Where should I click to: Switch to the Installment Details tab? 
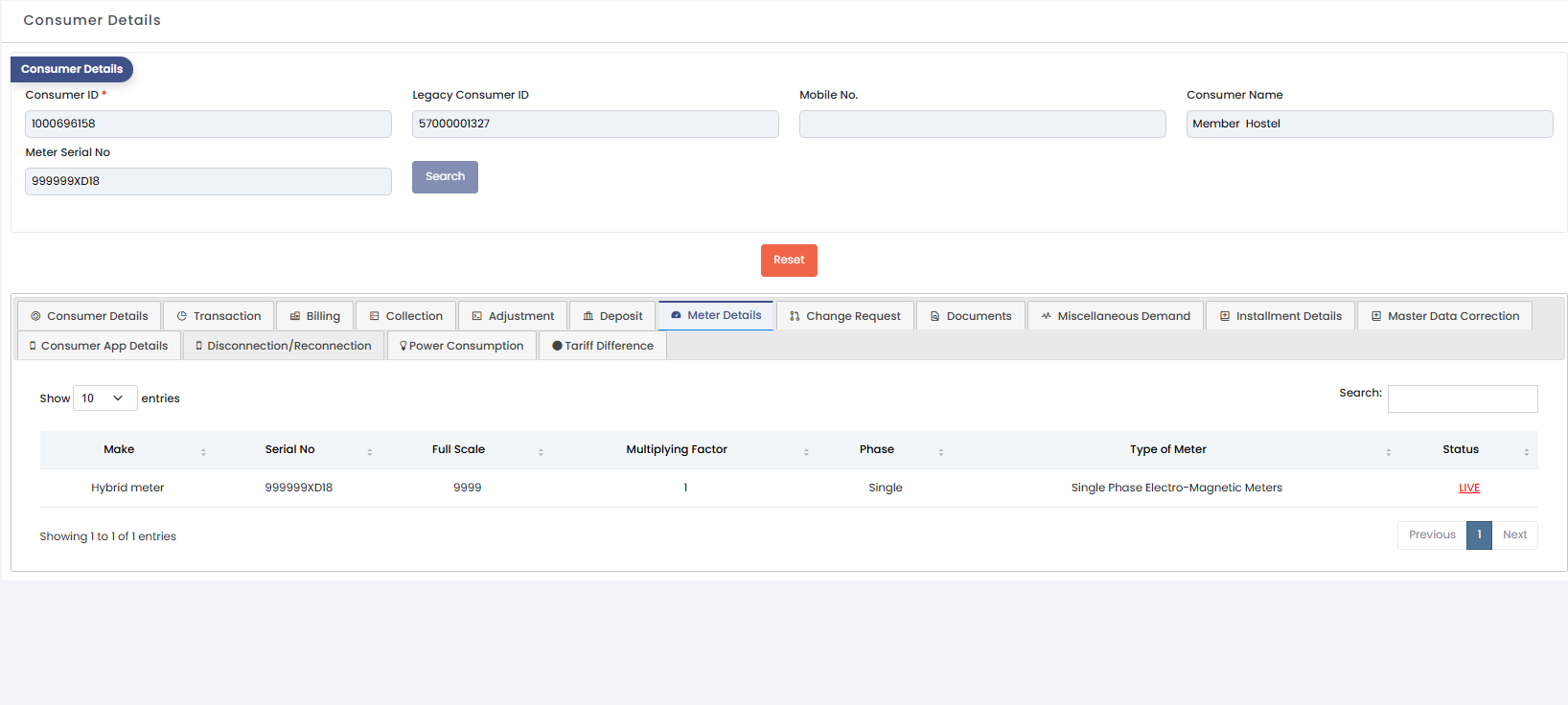tap(1280, 316)
